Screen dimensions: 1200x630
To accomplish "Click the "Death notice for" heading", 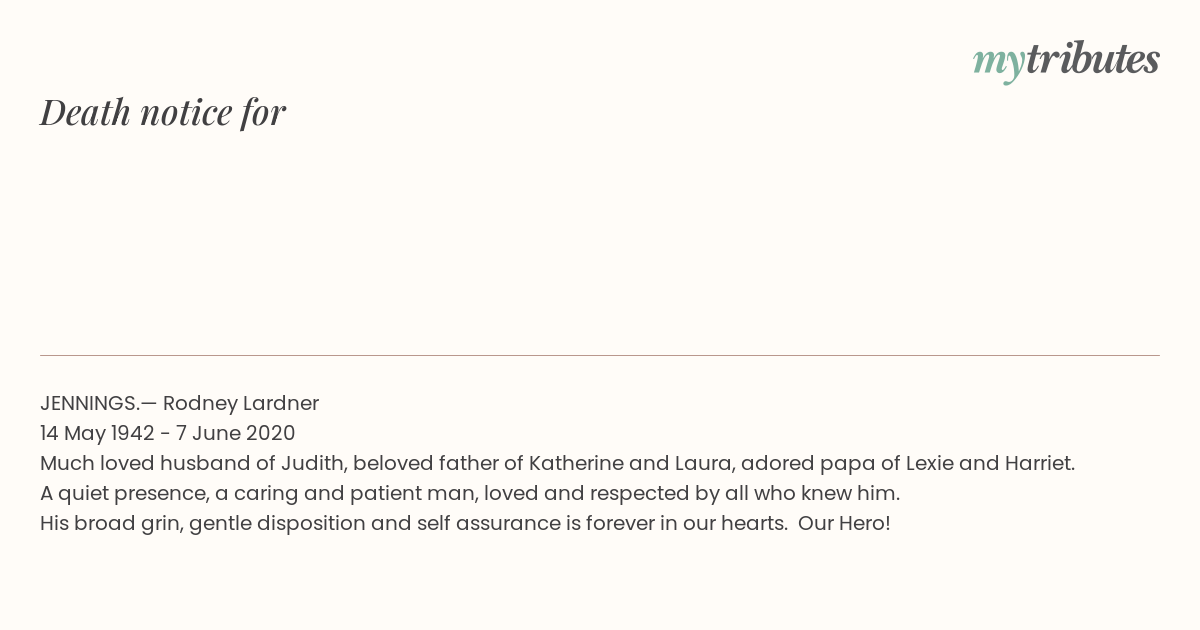I will [163, 112].
